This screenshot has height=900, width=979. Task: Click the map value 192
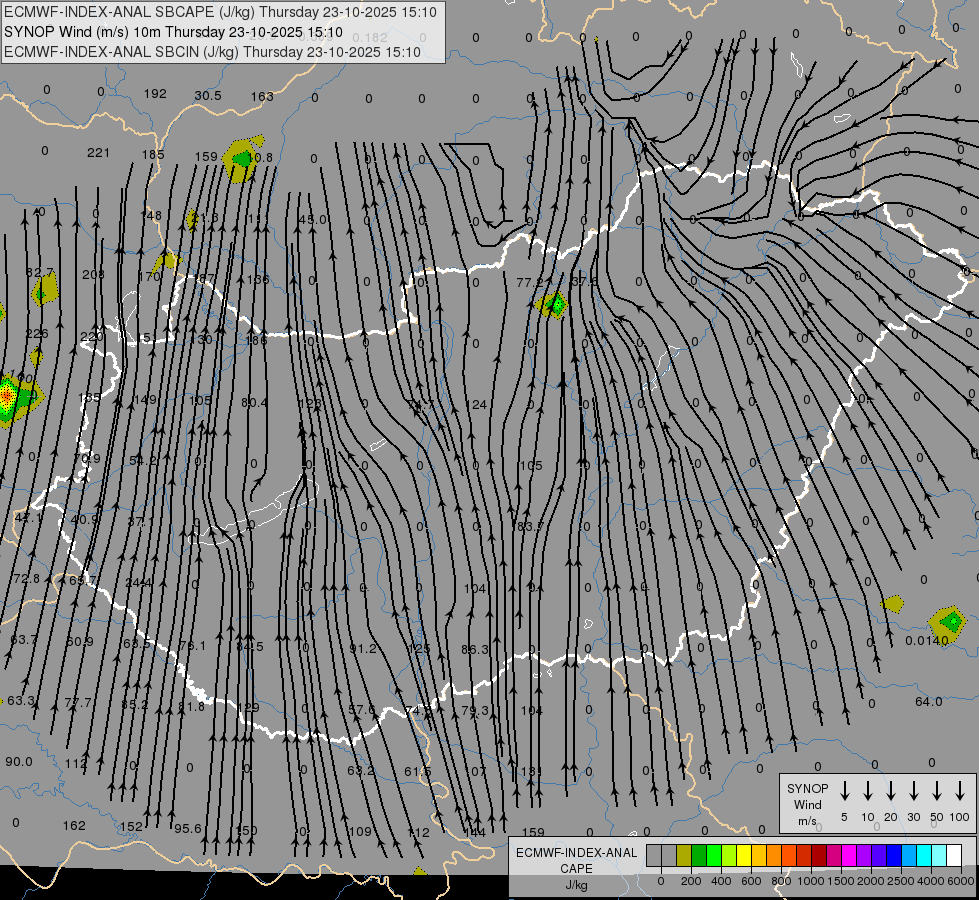(155, 94)
